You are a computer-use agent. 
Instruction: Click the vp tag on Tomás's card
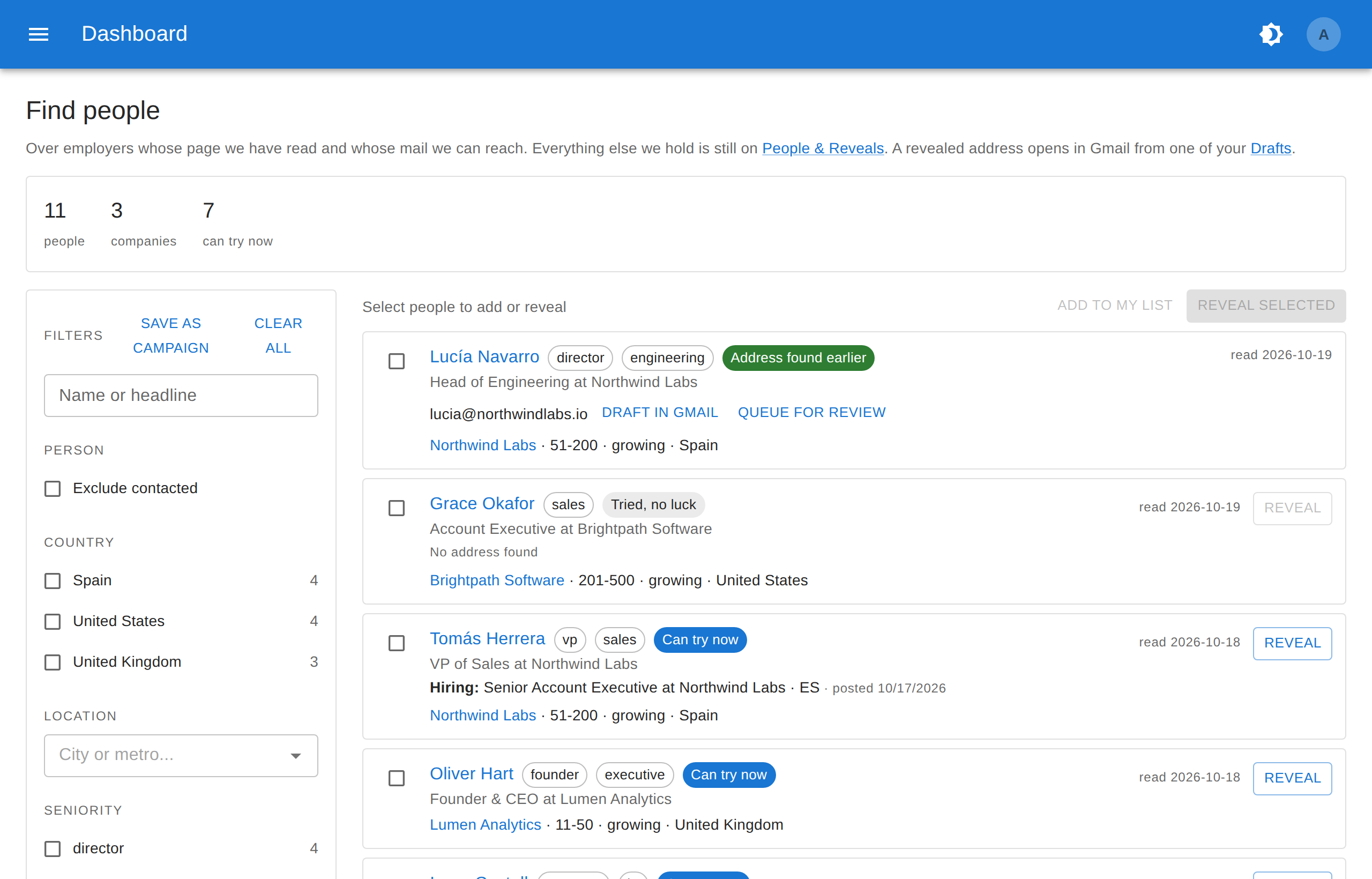point(570,640)
